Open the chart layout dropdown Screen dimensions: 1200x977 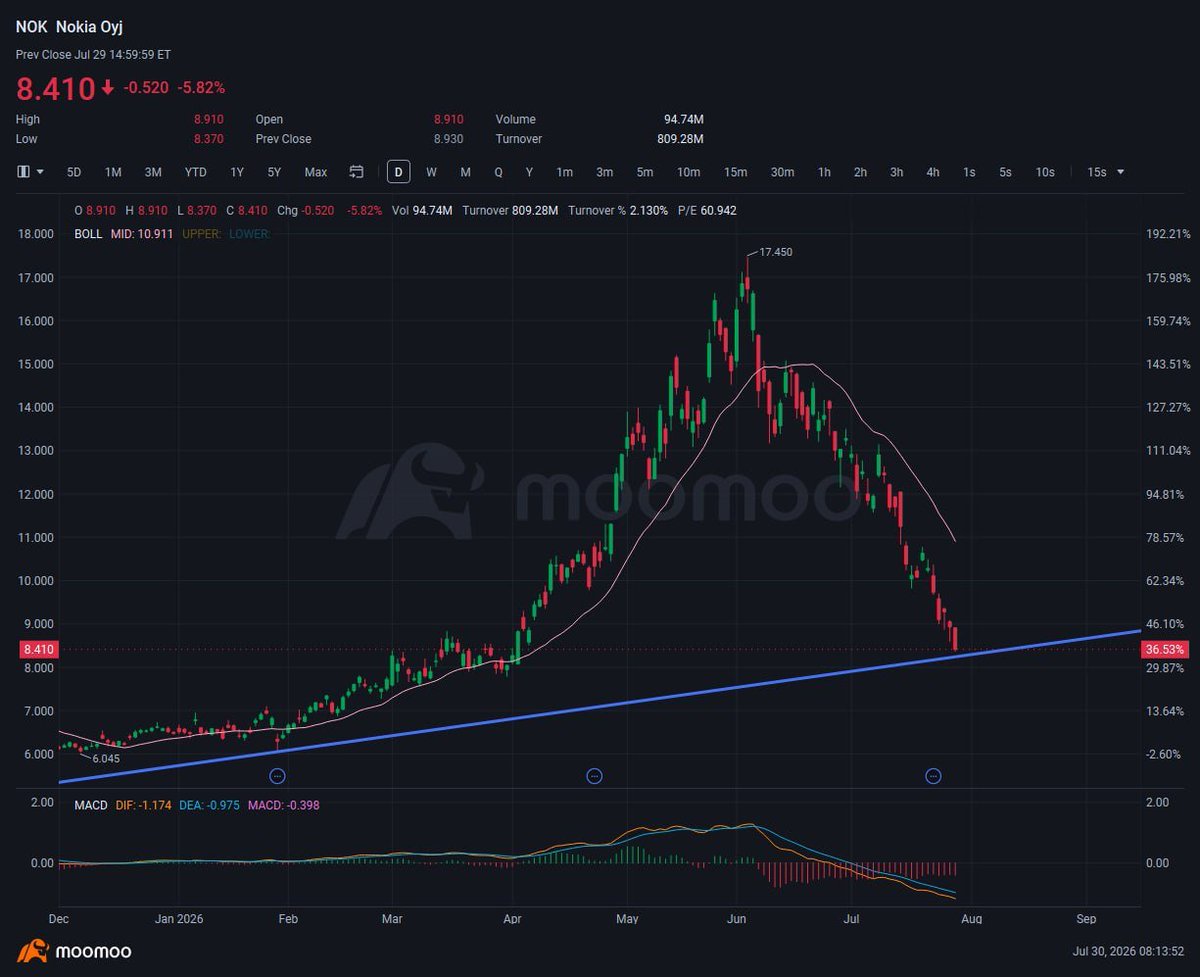(30, 172)
